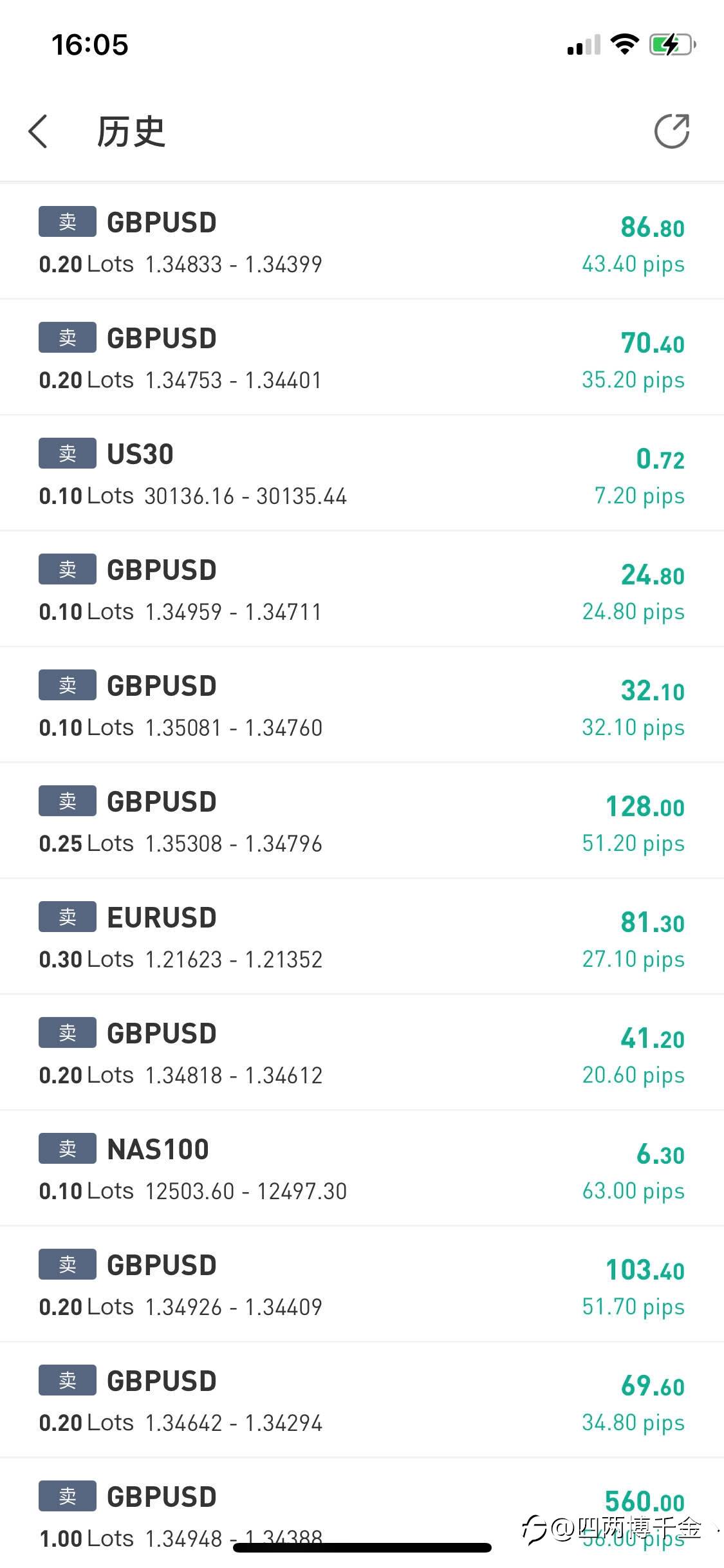The width and height of the screenshot is (724, 1568).
Task: Open the GBPUSD trade showing 24.80 pips
Action: click(362, 590)
